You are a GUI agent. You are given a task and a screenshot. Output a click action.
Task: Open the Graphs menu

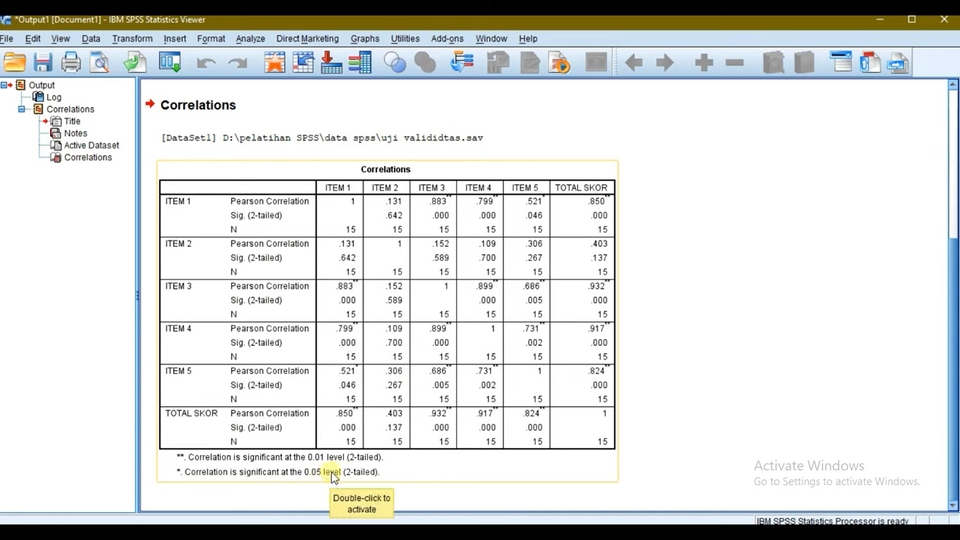365,39
